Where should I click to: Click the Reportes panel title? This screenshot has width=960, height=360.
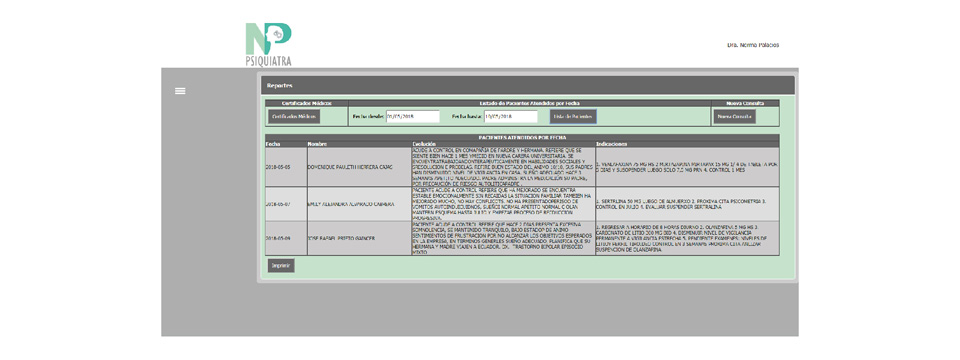[279, 86]
